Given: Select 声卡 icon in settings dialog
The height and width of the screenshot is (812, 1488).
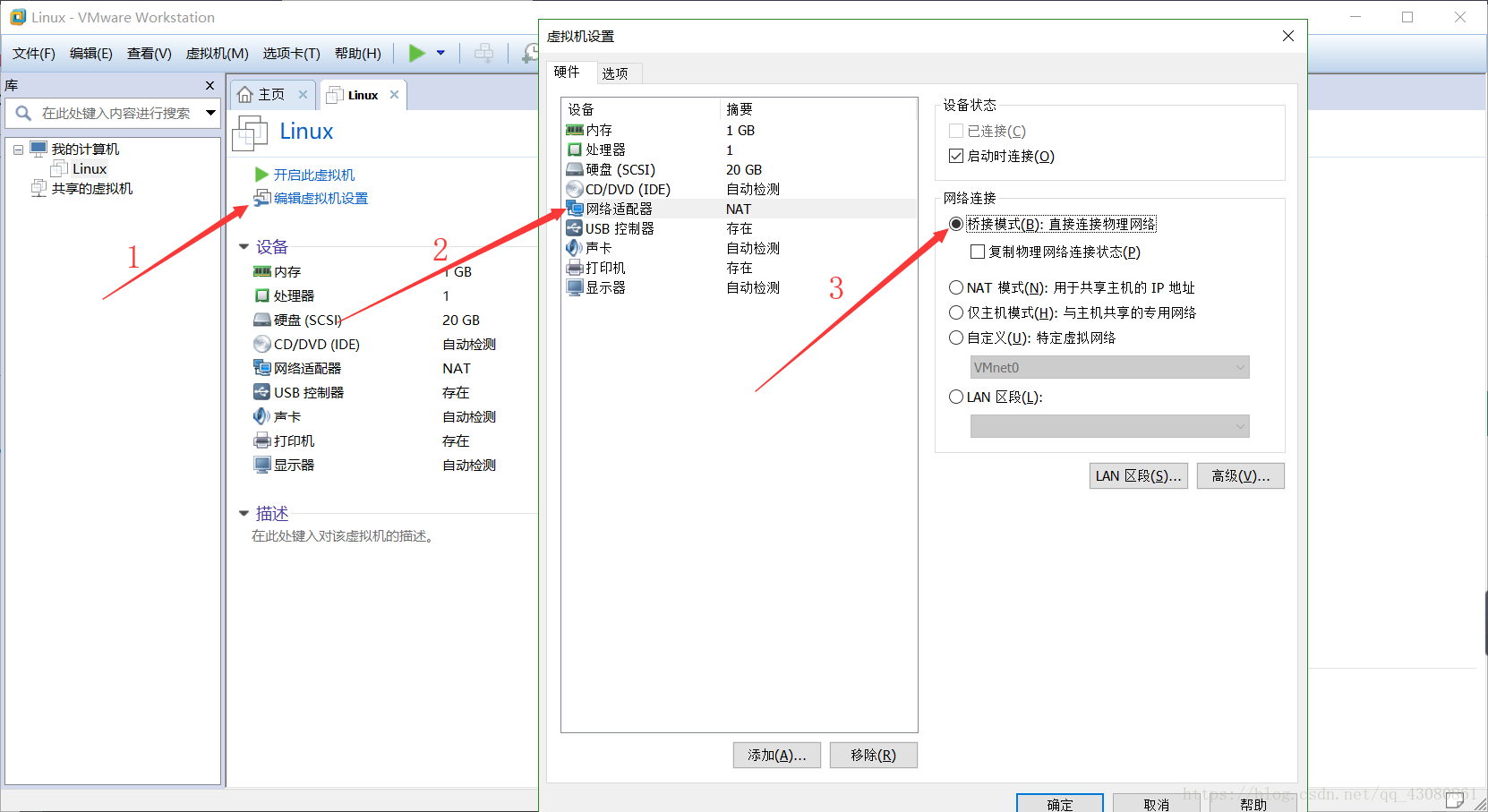Looking at the screenshot, I should click(x=574, y=248).
